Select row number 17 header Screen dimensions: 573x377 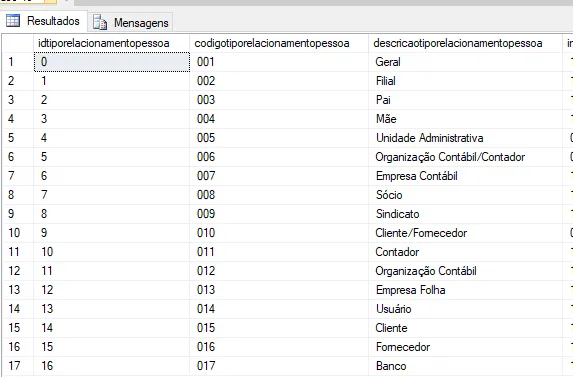[x=18, y=366]
